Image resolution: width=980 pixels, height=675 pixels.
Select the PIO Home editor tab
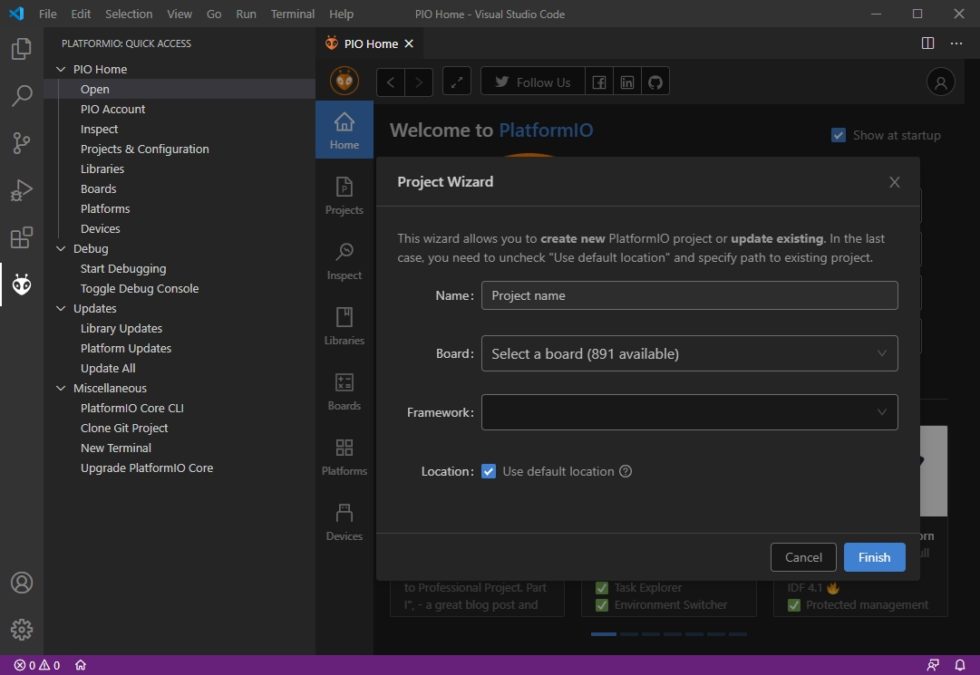coord(368,43)
